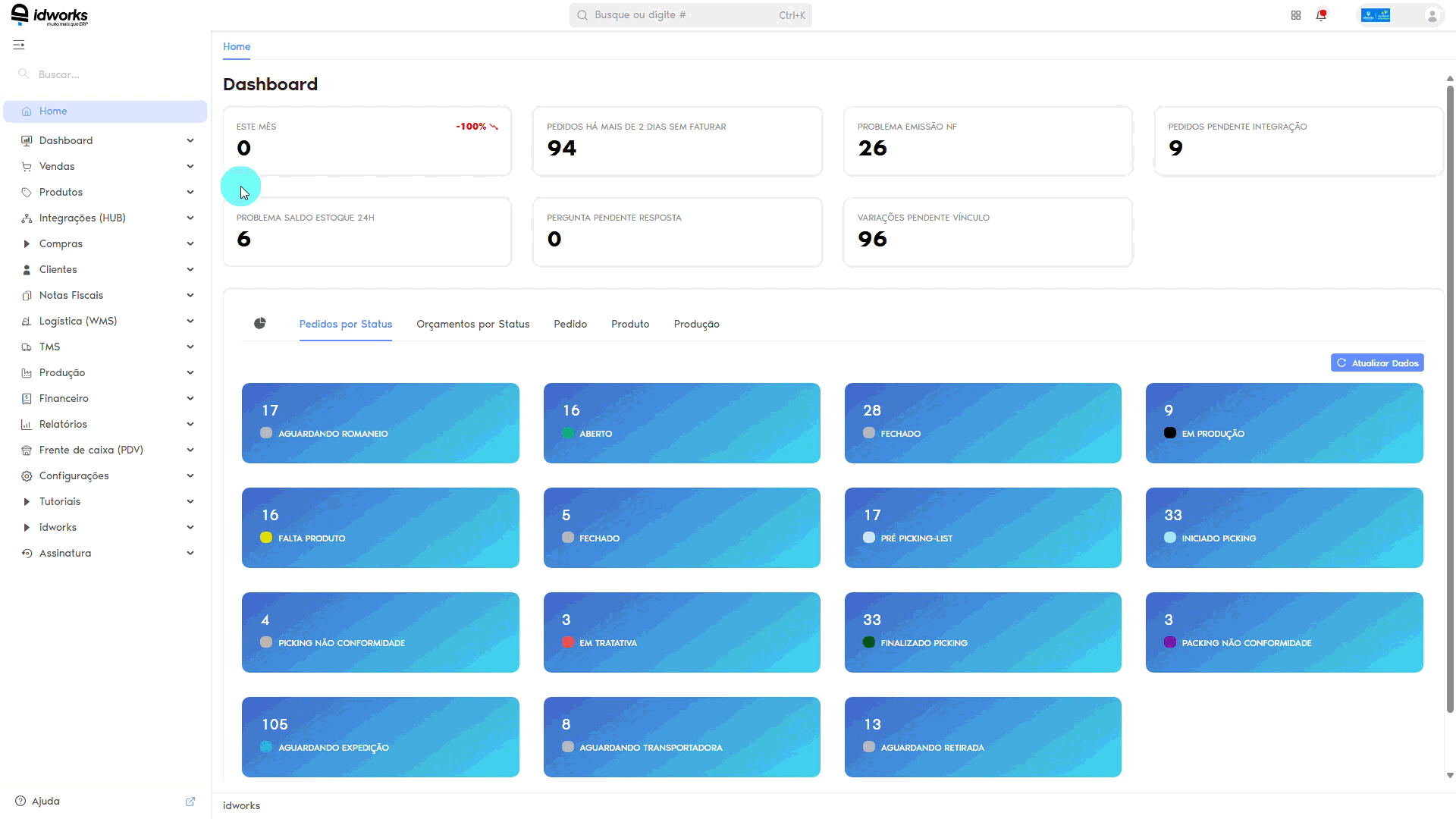Open Problema Saldo Estoque 24H card

pos(367,232)
